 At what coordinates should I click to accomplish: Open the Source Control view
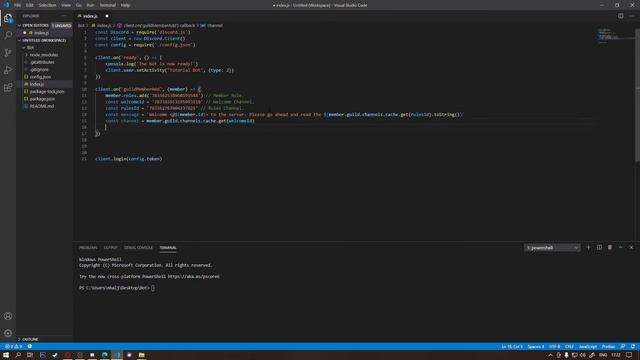pos(8,53)
